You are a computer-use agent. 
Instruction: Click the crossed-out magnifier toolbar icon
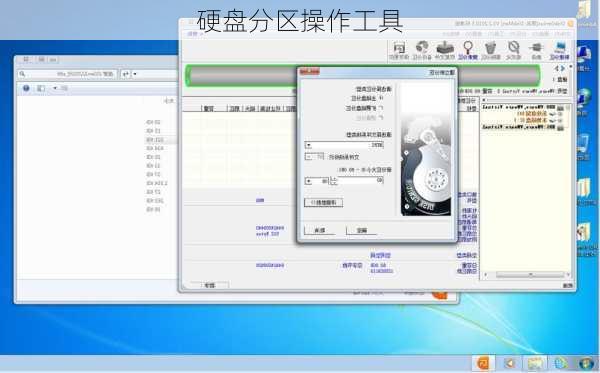pos(513,50)
